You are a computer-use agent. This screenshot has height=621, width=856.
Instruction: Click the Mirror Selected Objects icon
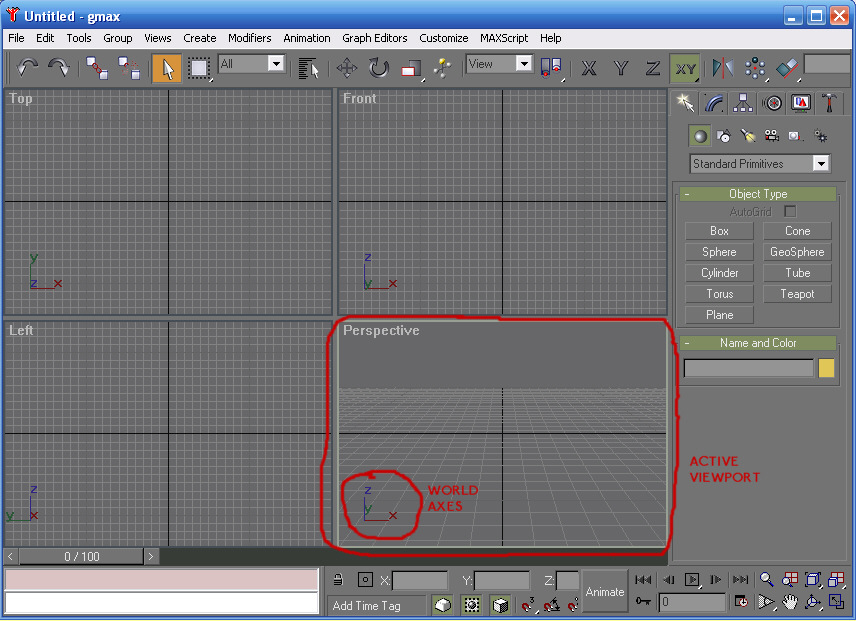723,68
